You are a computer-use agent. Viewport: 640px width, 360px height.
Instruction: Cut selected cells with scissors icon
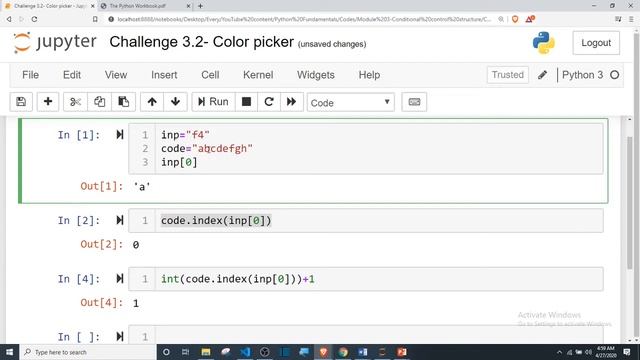[75, 102]
